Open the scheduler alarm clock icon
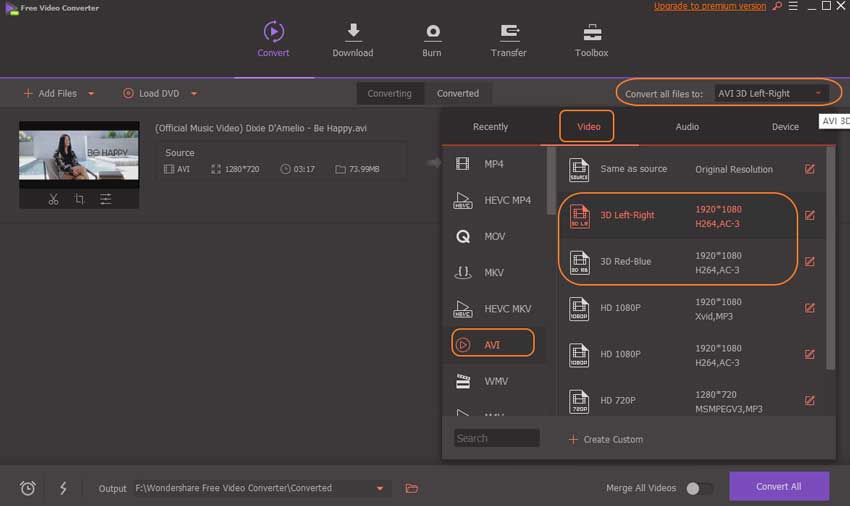The width and height of the screenshot is (850, 506). [28, 488]
